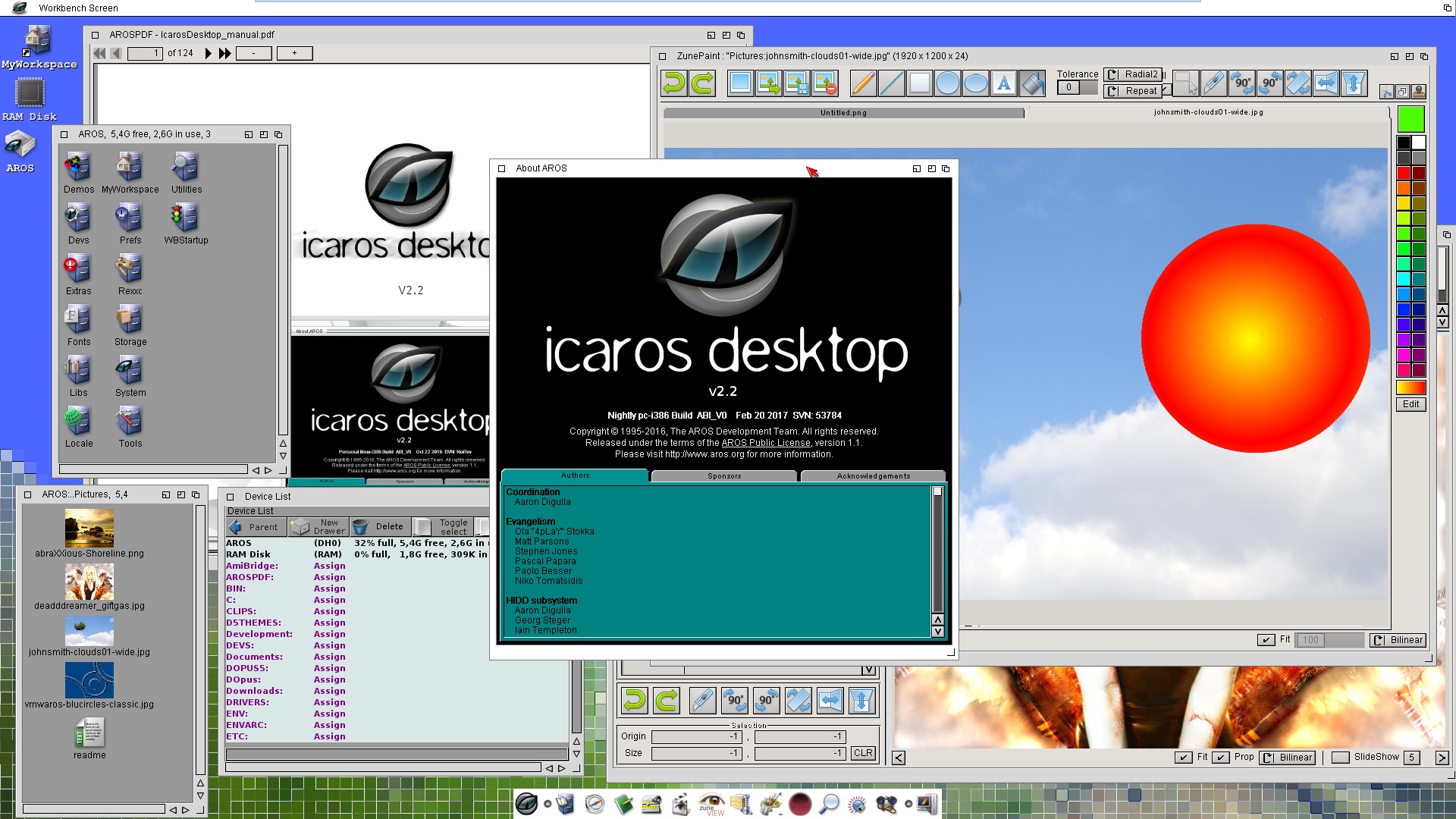Select the RAM Disk row in Device List
This screenshot has height=819, width=1456.
click(356, 554)
